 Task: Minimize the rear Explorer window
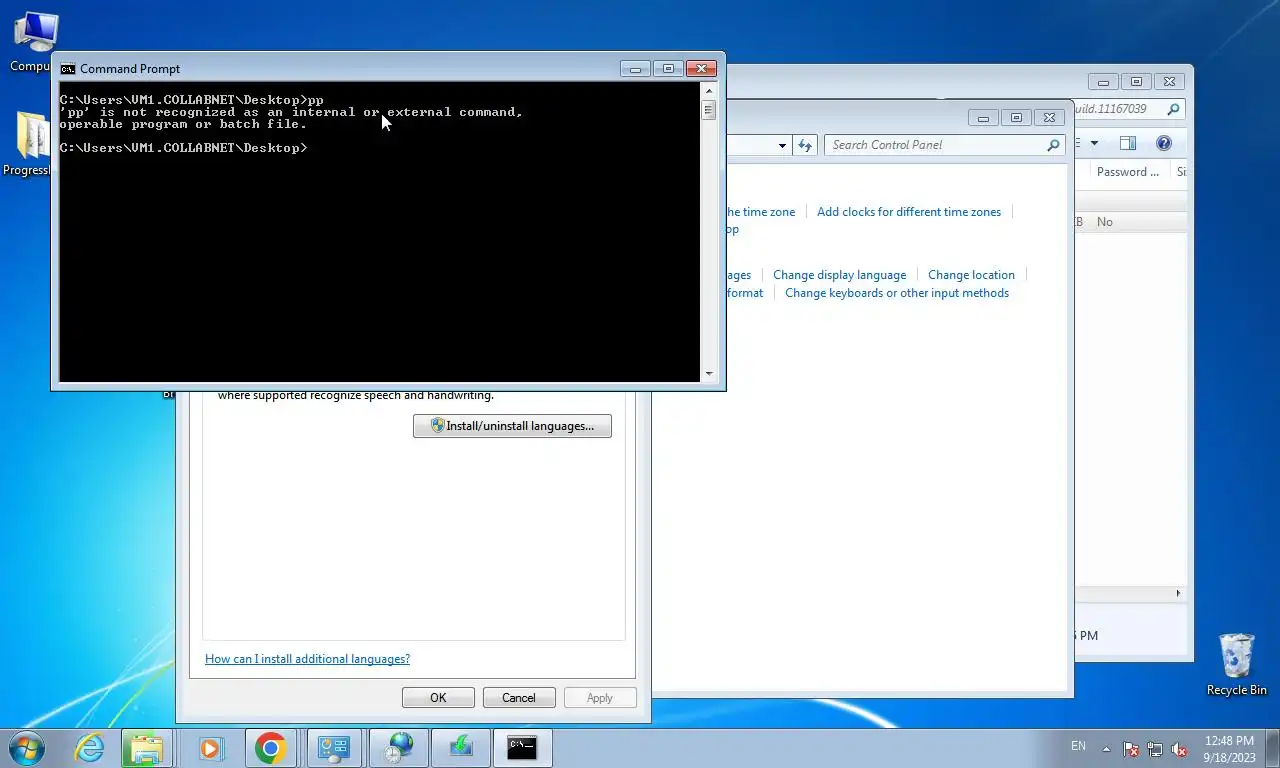pos(1103,82)
